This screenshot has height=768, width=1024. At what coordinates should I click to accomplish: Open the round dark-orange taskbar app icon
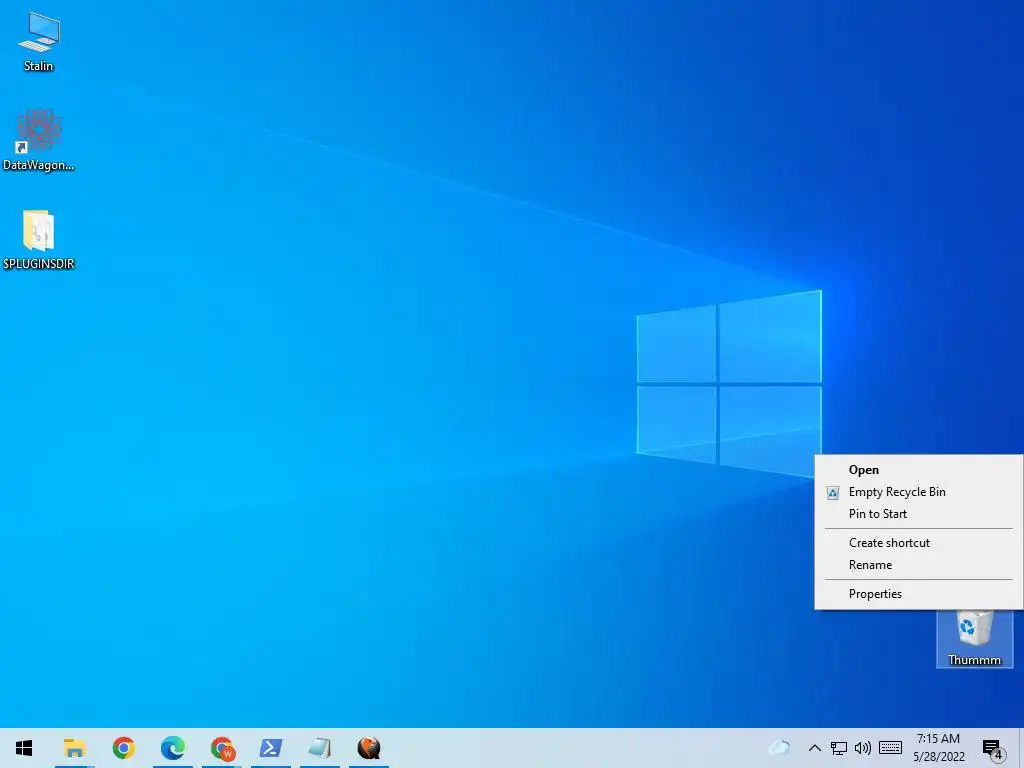tap(369, 748)
